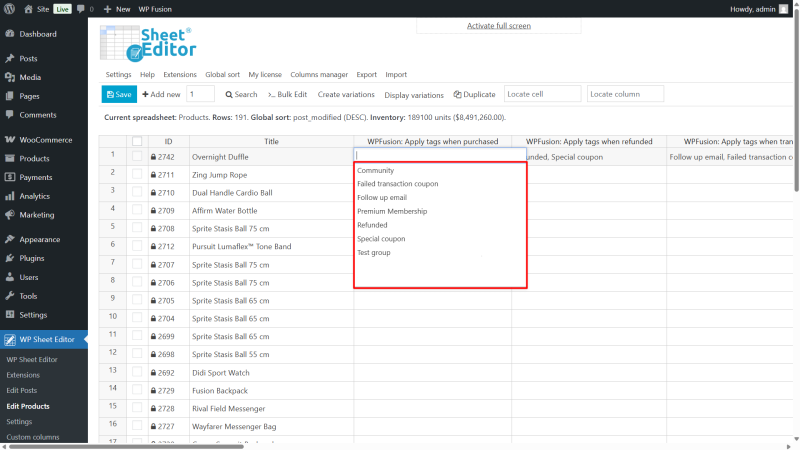This screenshot has height=450, width=800.
Task: Click the add-new row count field
Action: click(200, 94)
